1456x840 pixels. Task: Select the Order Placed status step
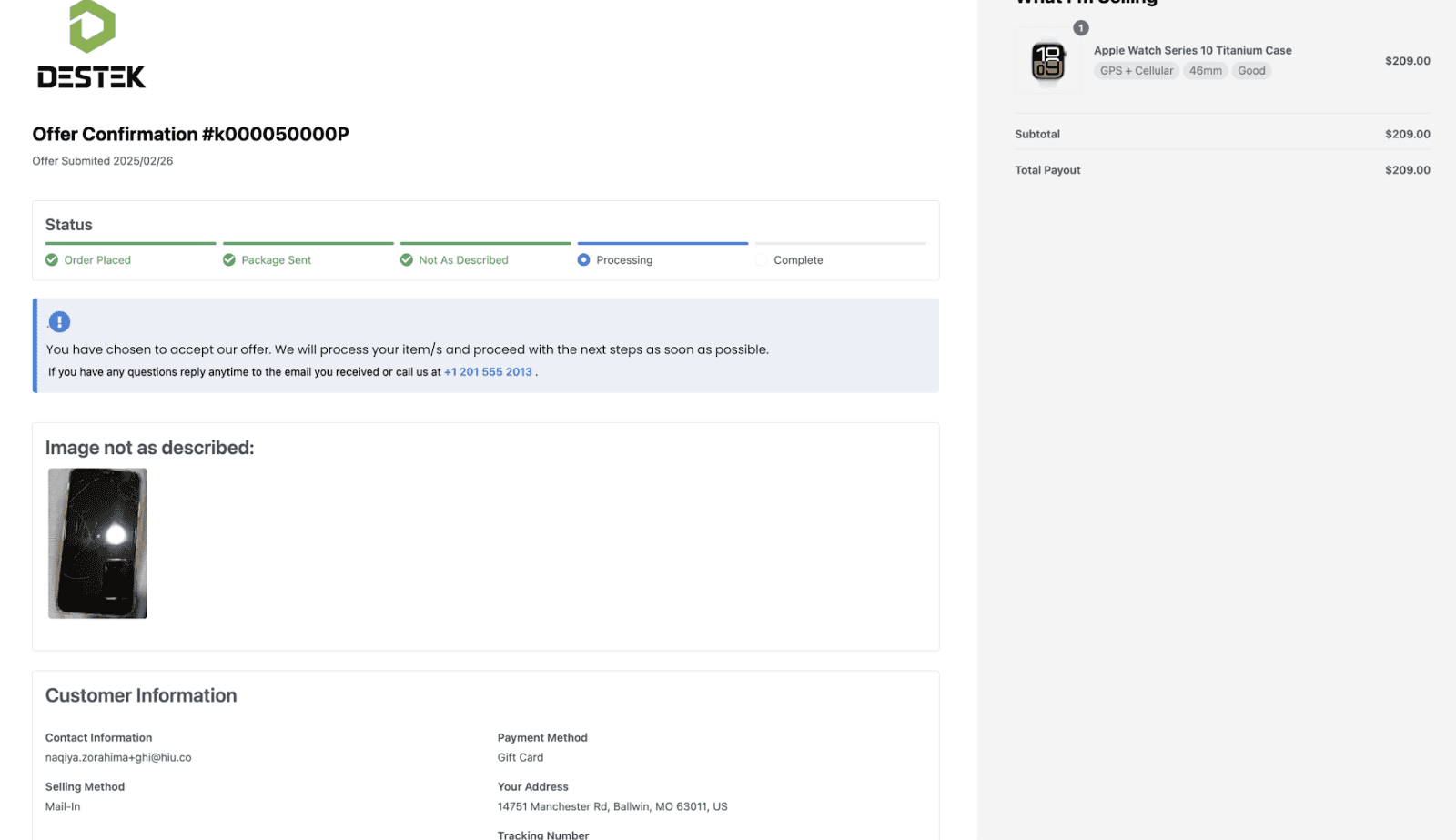coord(131,256)
